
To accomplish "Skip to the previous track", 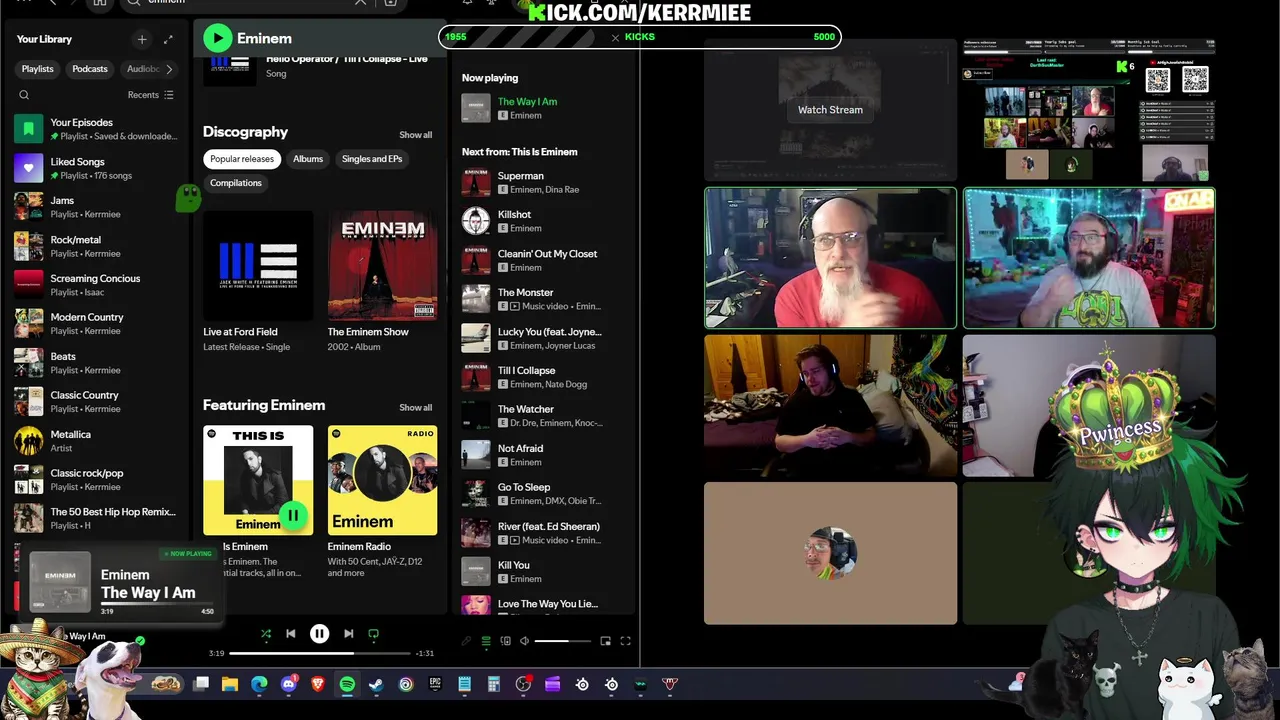I will (291, 633).
